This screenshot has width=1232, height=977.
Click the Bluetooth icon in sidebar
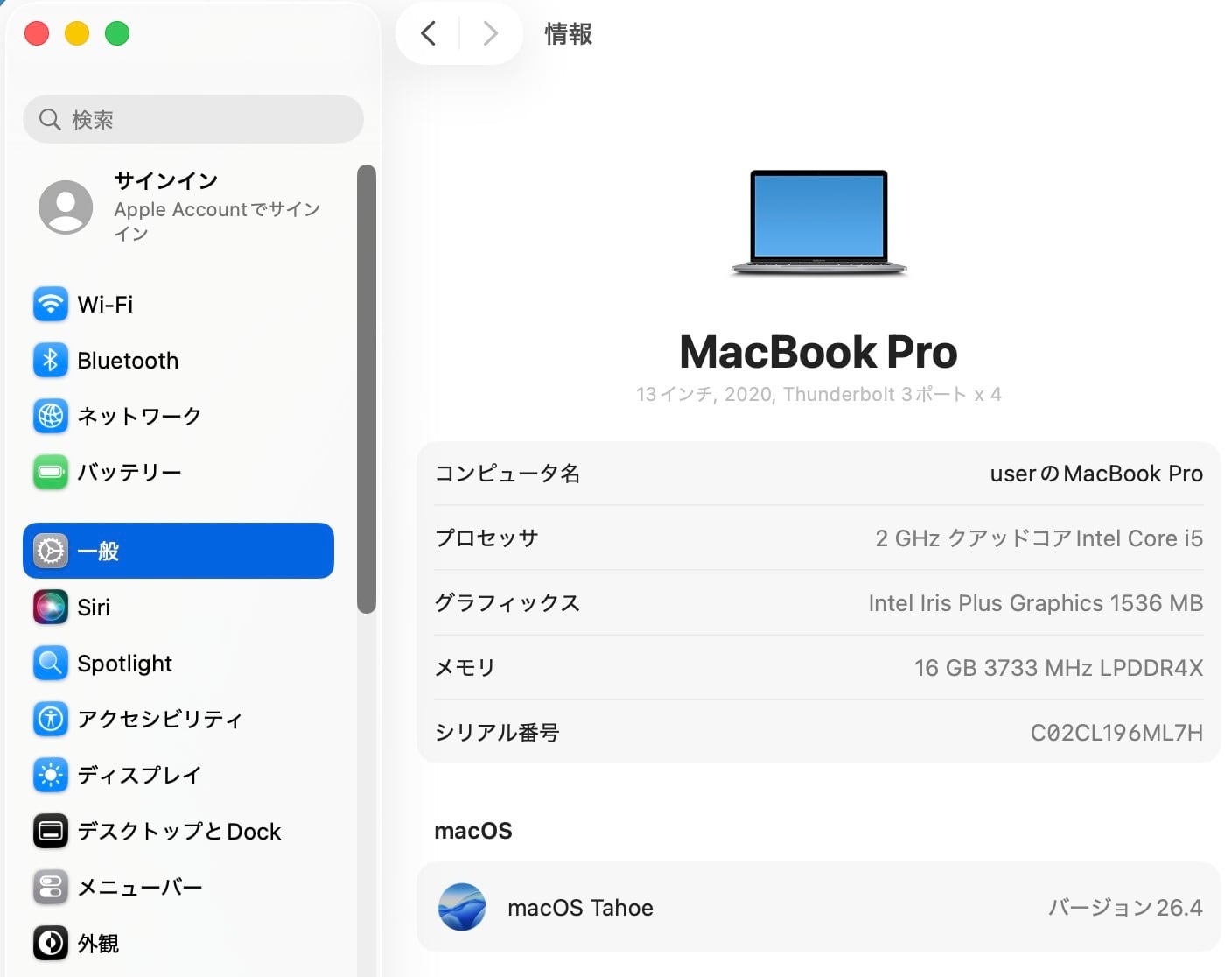(x=51, y=360)
